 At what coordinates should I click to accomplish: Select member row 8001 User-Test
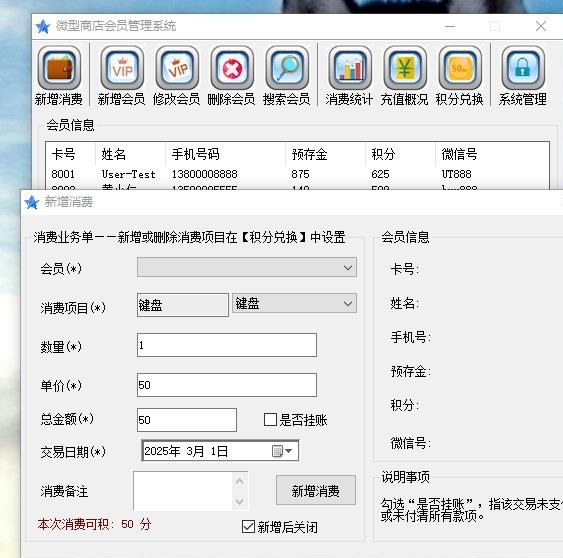click(297, 175)
